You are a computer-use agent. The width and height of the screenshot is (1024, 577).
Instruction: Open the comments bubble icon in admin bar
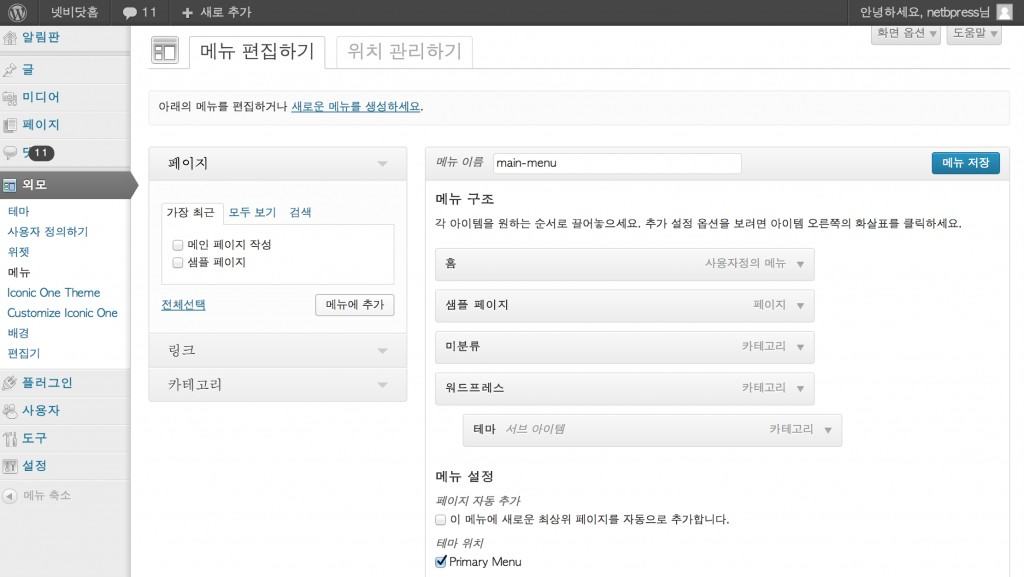(130, 13)
